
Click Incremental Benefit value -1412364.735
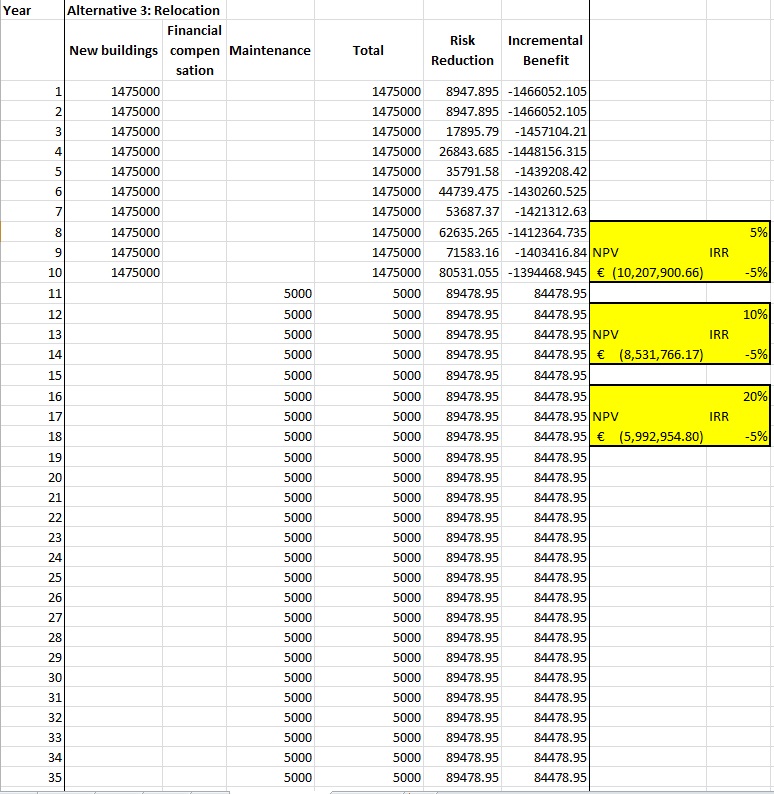tap(546, 232)
